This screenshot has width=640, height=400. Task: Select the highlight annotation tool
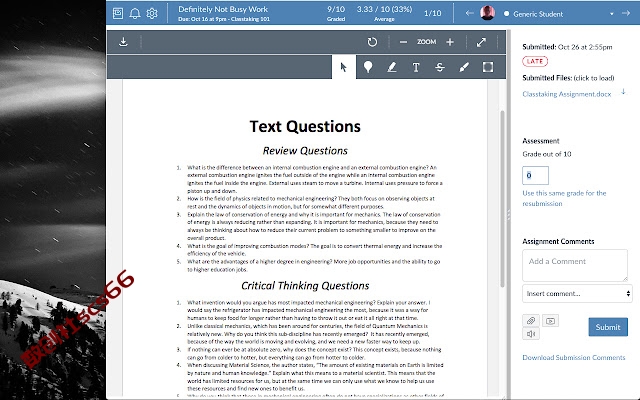point(392,67)
